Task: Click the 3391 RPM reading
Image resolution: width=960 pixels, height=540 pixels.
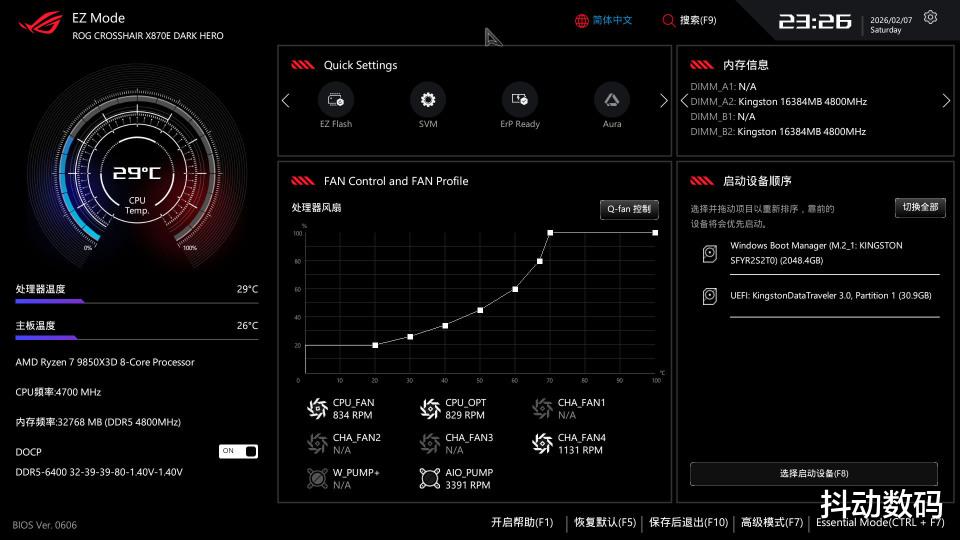Action: 468,486
